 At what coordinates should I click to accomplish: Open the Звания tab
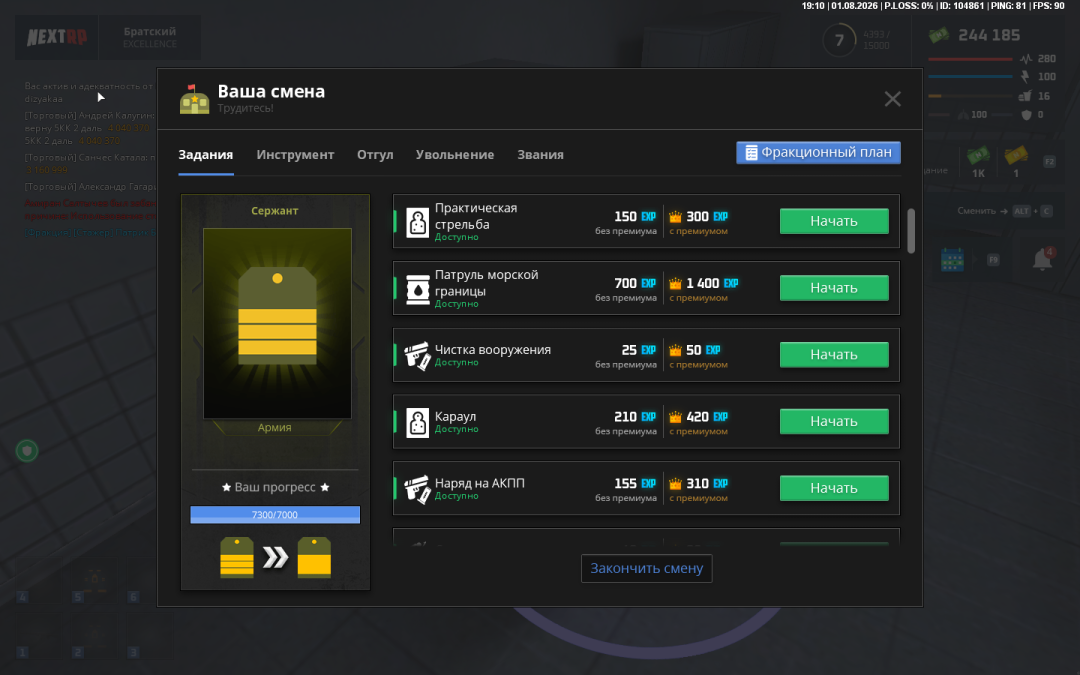(540, 155)
